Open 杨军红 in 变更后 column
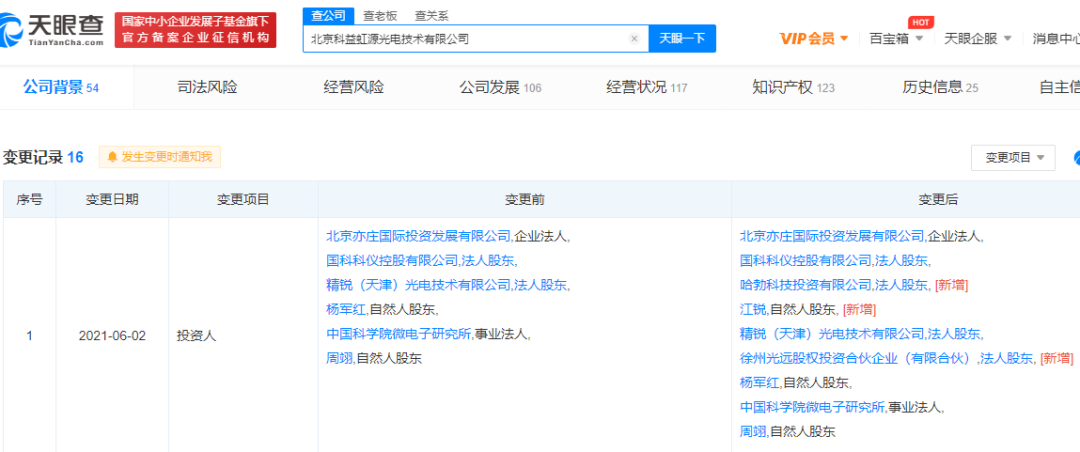 759,382
